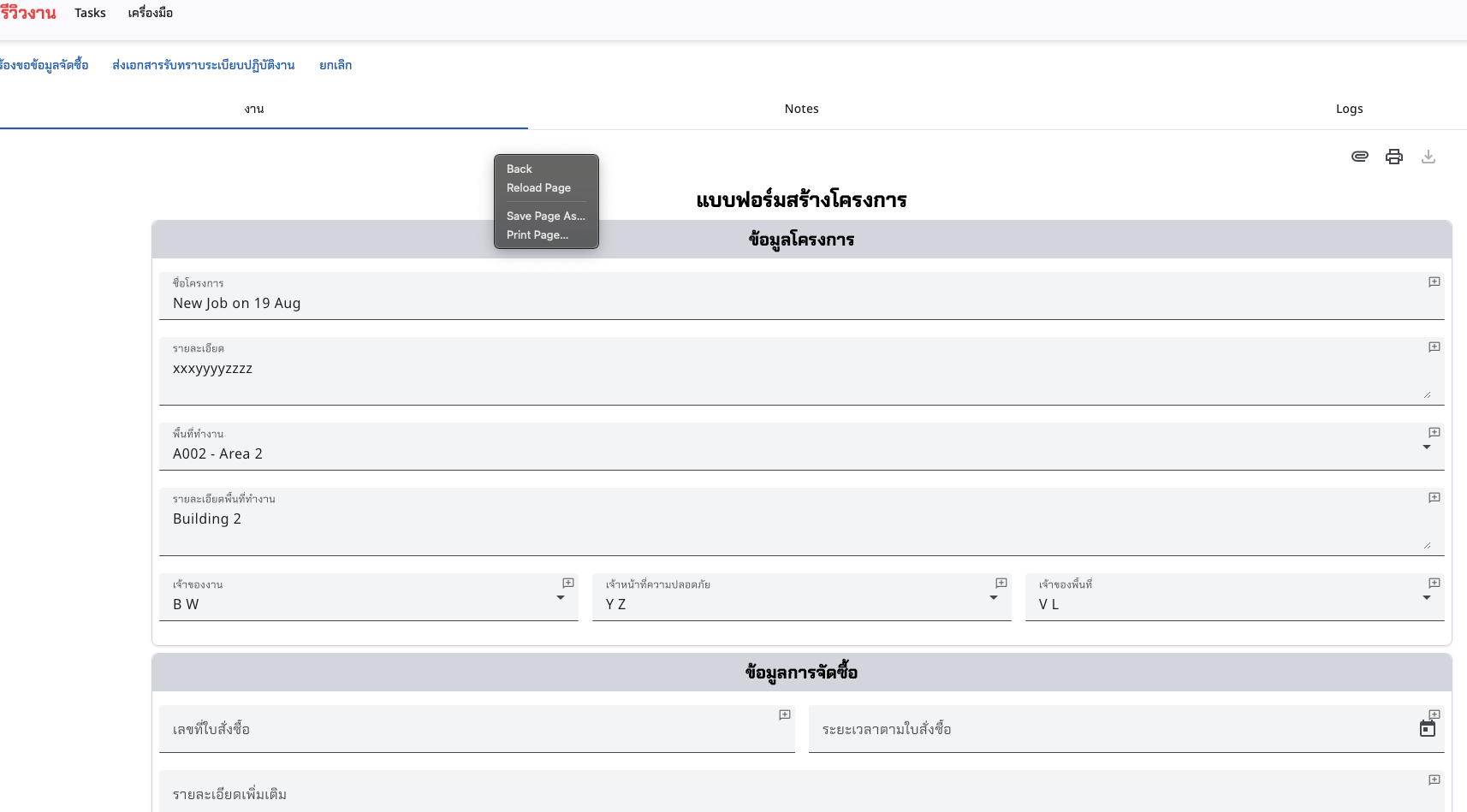Image resolution: width=1467 pixels, height=812 pixels.
Task: Switch to the Notes tab
Action: (x=801, y=109)
